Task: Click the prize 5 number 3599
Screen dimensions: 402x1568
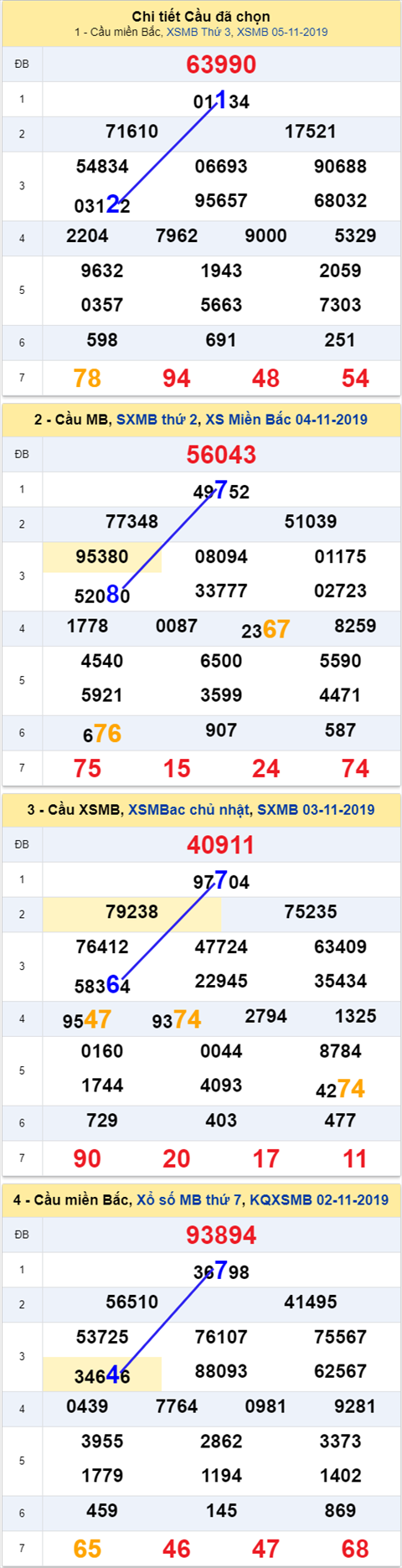Action: [x=221, y=696]
